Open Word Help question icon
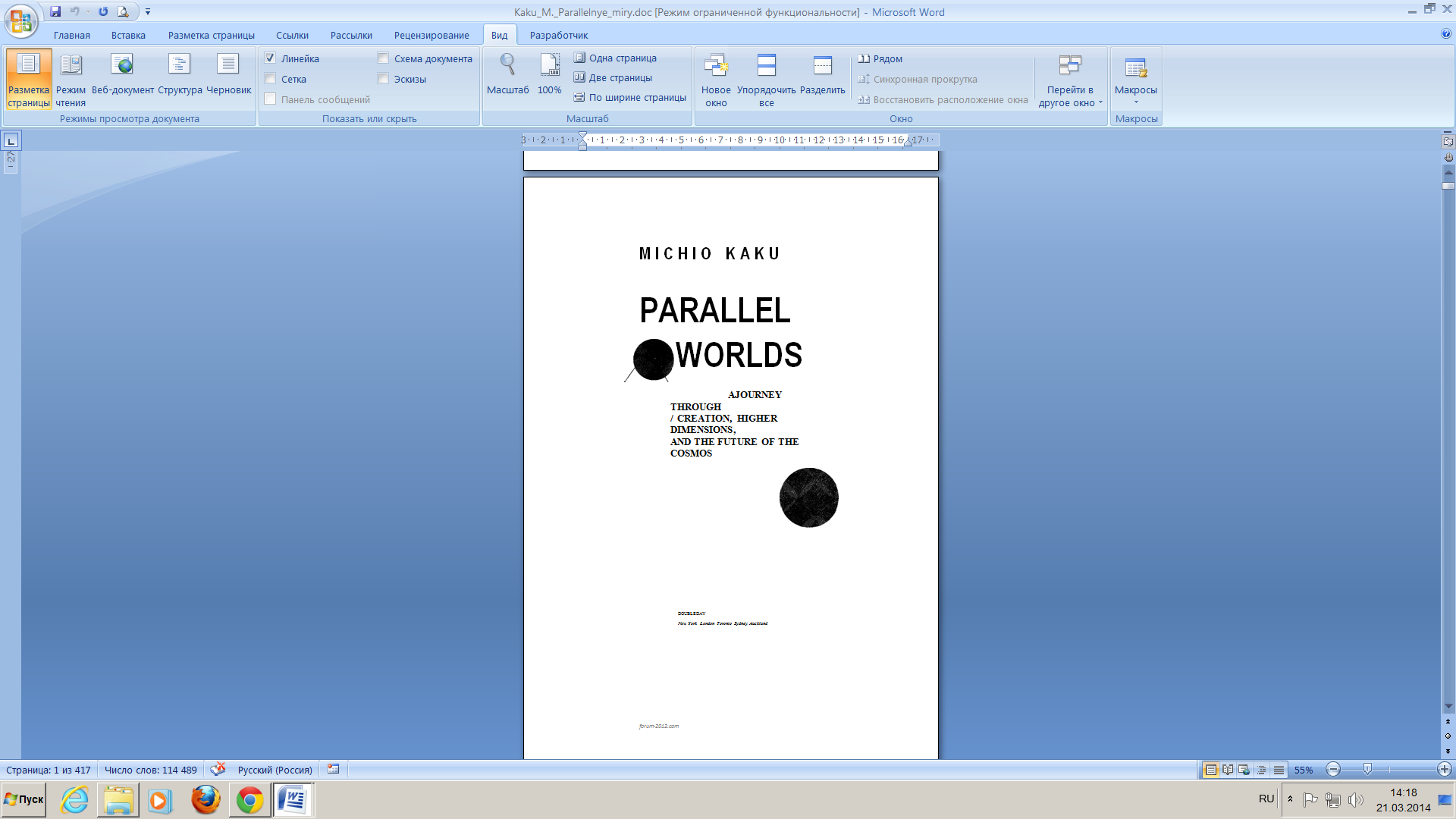 1445,34
